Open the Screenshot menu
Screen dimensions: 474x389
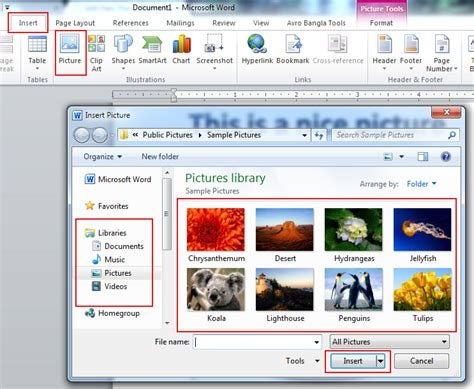click(x=214, y=52)
